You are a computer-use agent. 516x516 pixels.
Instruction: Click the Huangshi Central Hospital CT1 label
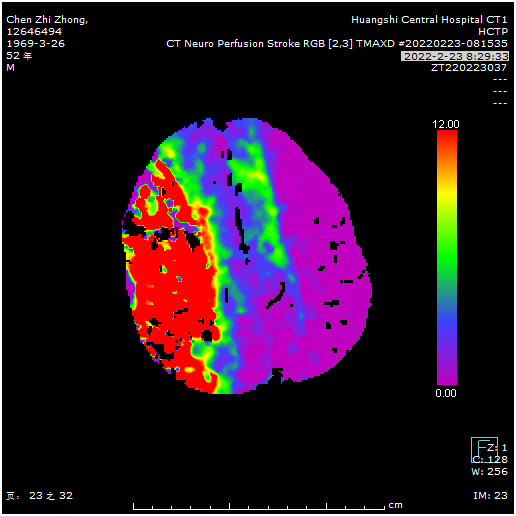pyautogui.click(x=429, y=20)
